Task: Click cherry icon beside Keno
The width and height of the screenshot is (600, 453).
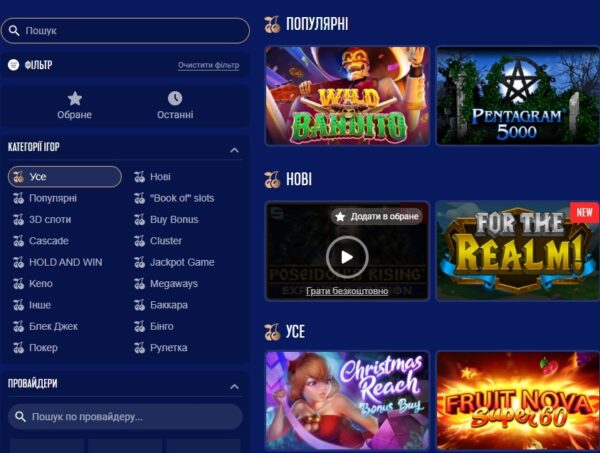Action: click(18, 284)
